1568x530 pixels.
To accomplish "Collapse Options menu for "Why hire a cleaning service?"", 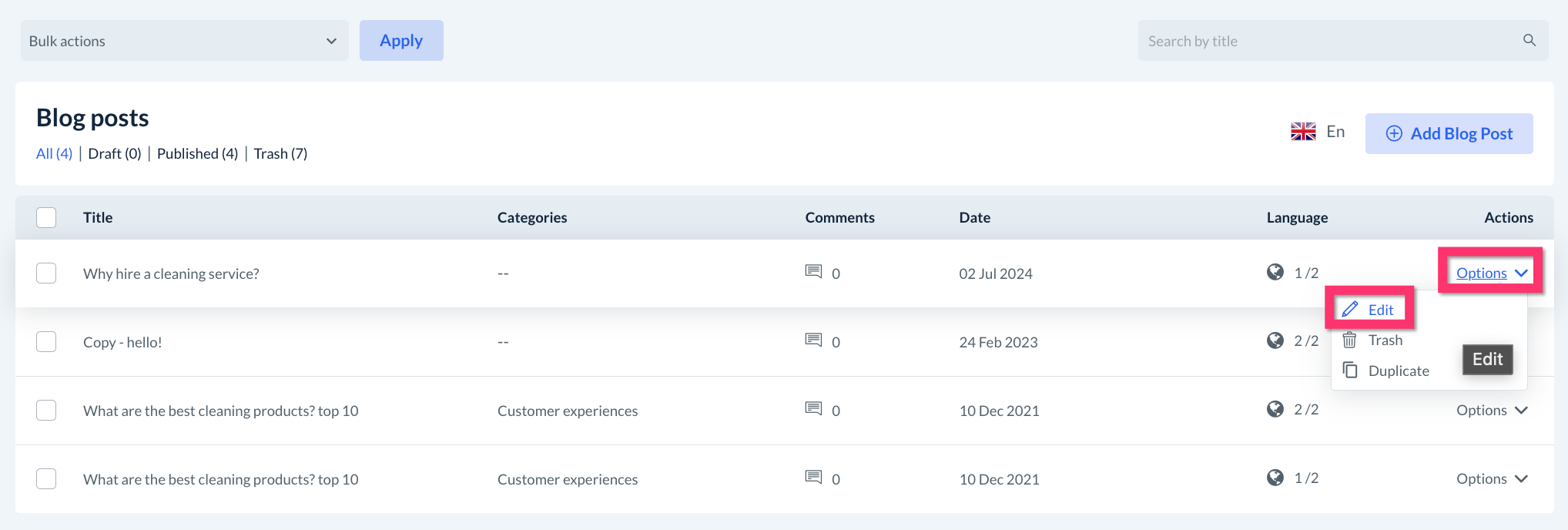I will point(1491,273).
